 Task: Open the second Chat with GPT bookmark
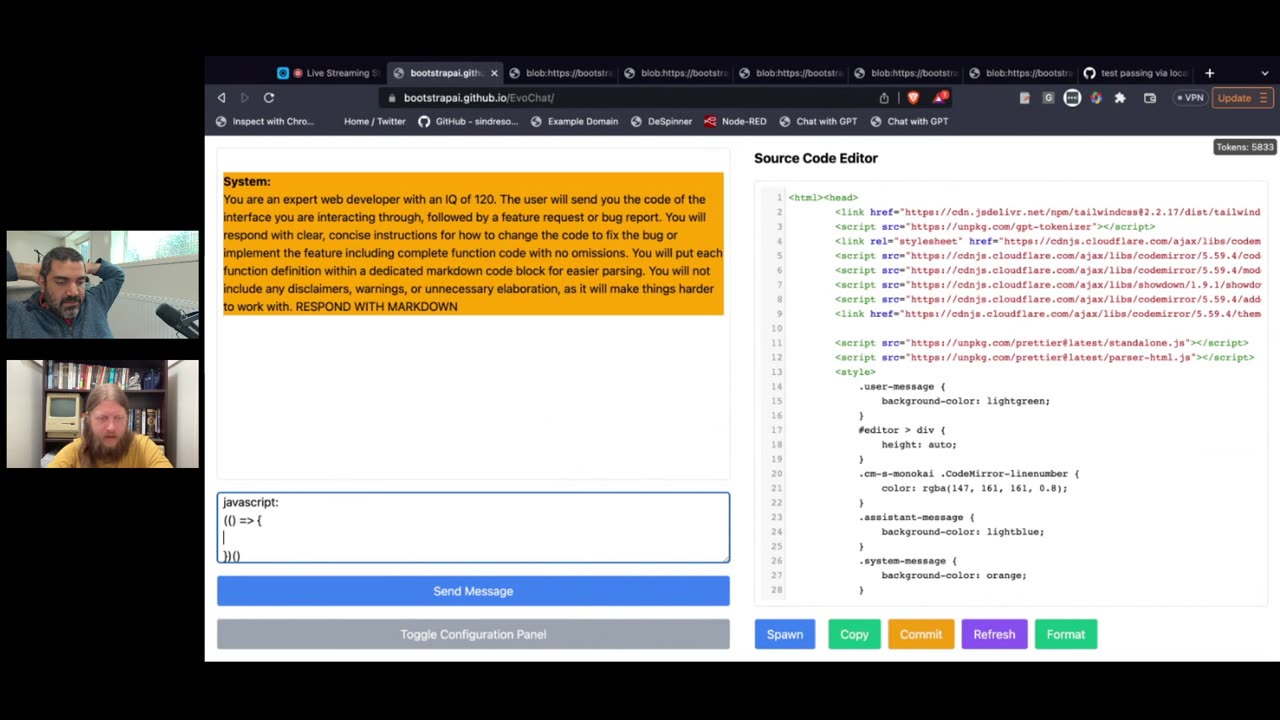pos(909,121)
